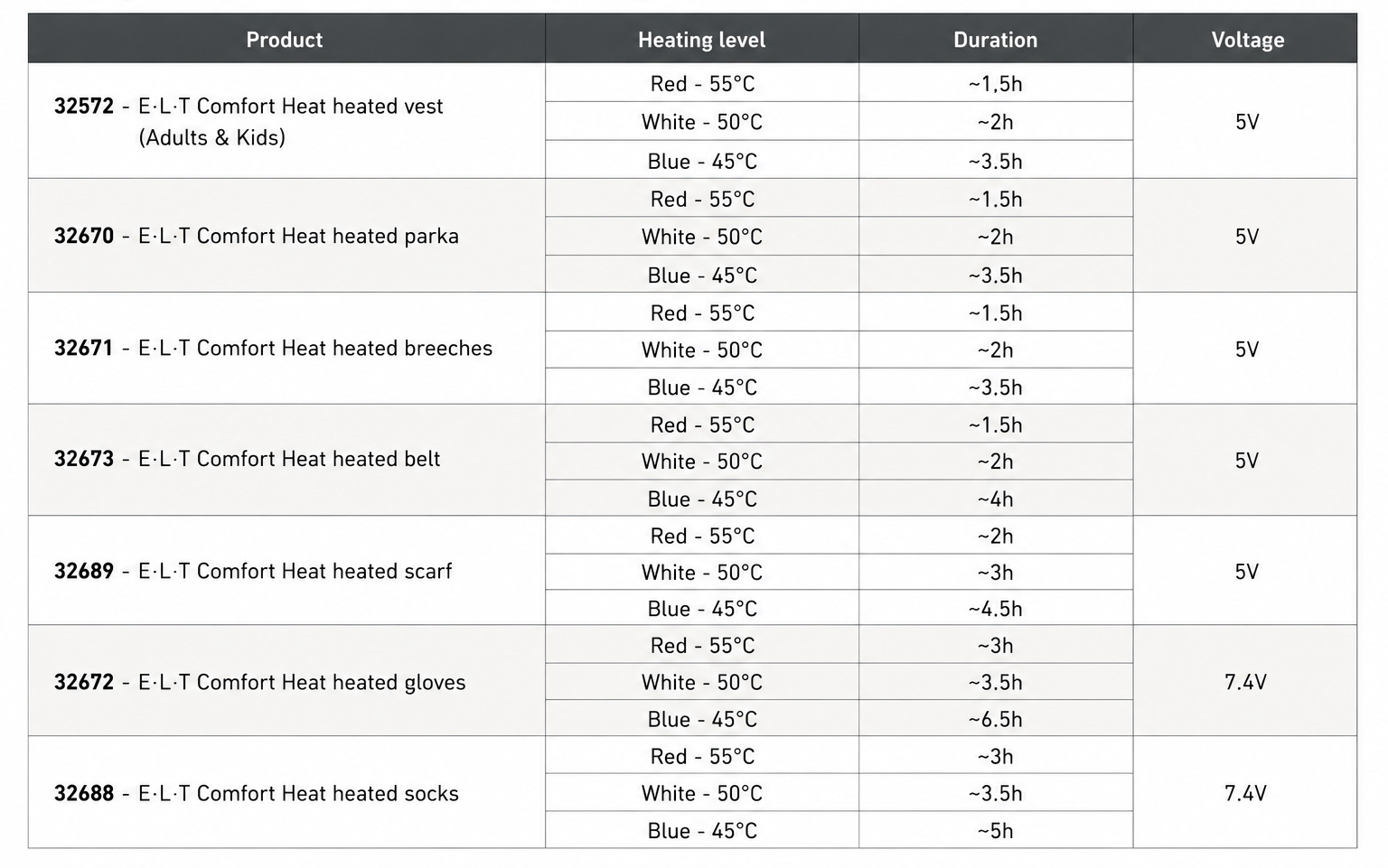This screenshot has width=1388, height=868.
Task: Click White - 50°C for heated parka
Action: click(x=702, y=236)
